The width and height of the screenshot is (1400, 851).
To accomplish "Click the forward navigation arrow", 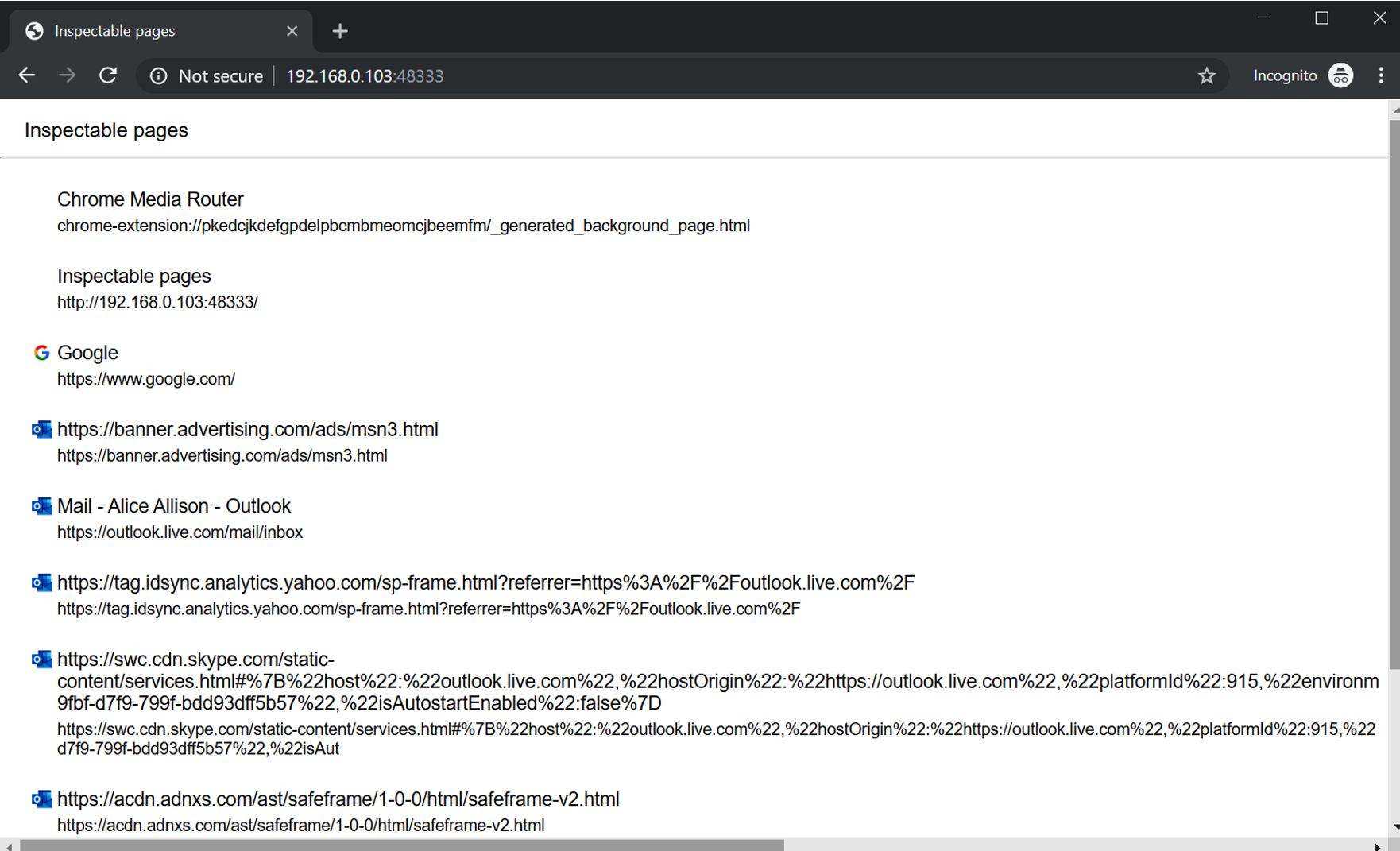I will coord(68,75).
